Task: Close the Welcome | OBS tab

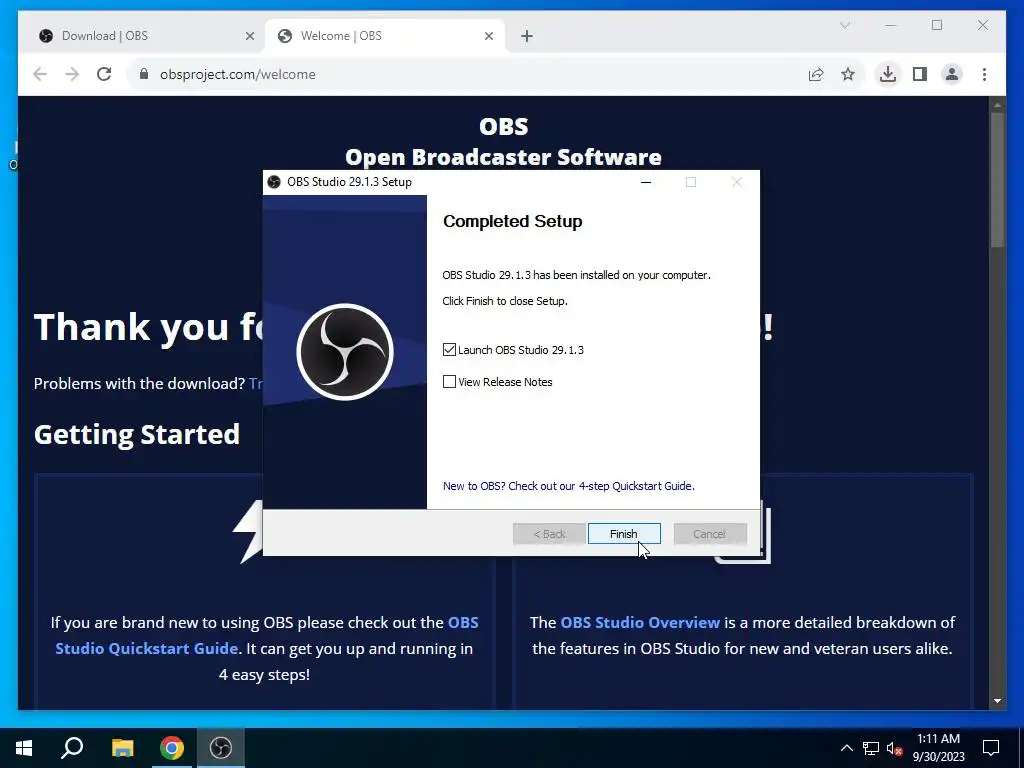Action: pyautogui.click(x=488, y=36)
